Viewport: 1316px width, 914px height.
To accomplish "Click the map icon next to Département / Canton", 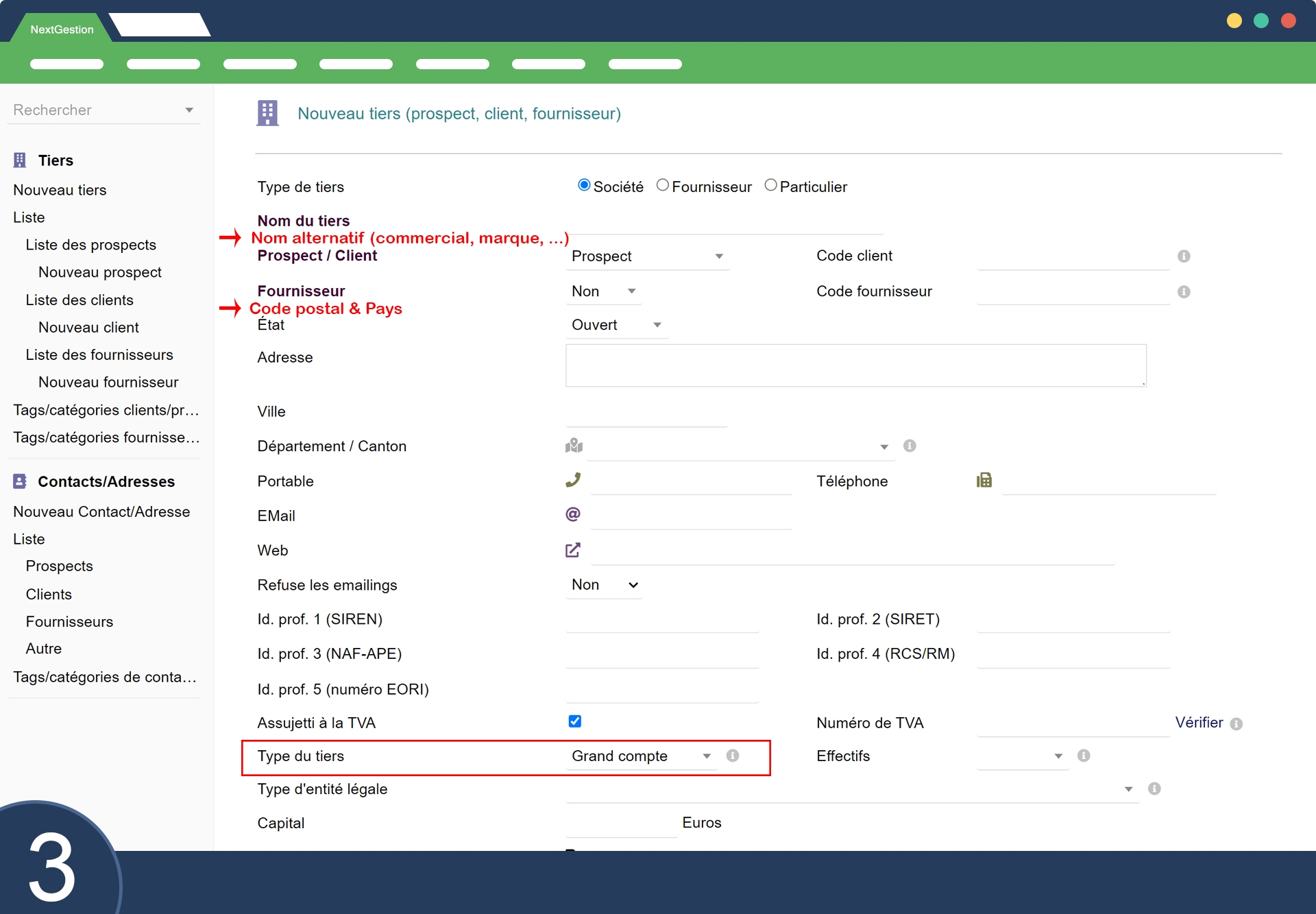I will pyautogui.click(x=574, y=446).
